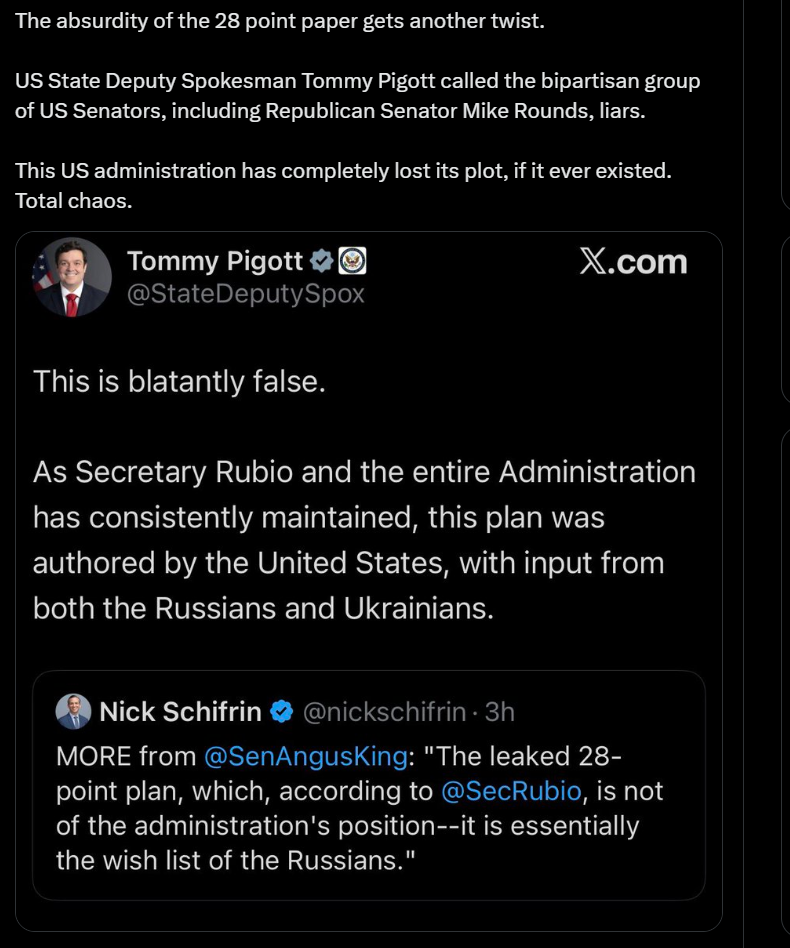Image resolution: width=790 pixels, height=948 pixels.
Task: Click the "Total chaos." line
Action: pos(73,201)
